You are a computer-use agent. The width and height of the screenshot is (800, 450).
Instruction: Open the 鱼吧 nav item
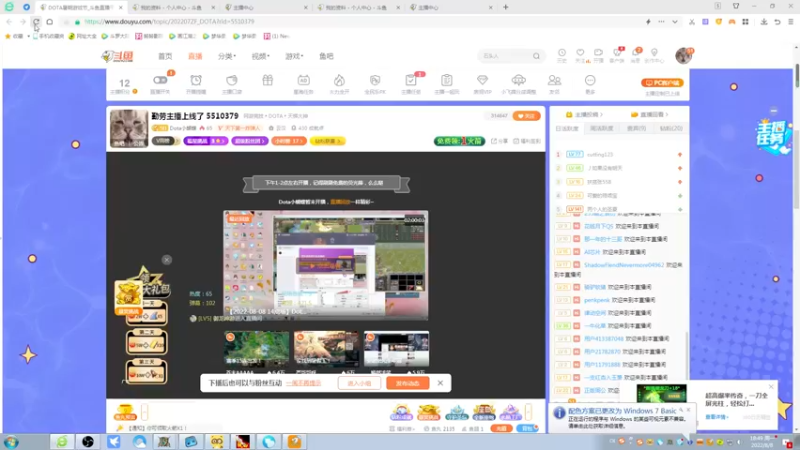pos(326,56)
